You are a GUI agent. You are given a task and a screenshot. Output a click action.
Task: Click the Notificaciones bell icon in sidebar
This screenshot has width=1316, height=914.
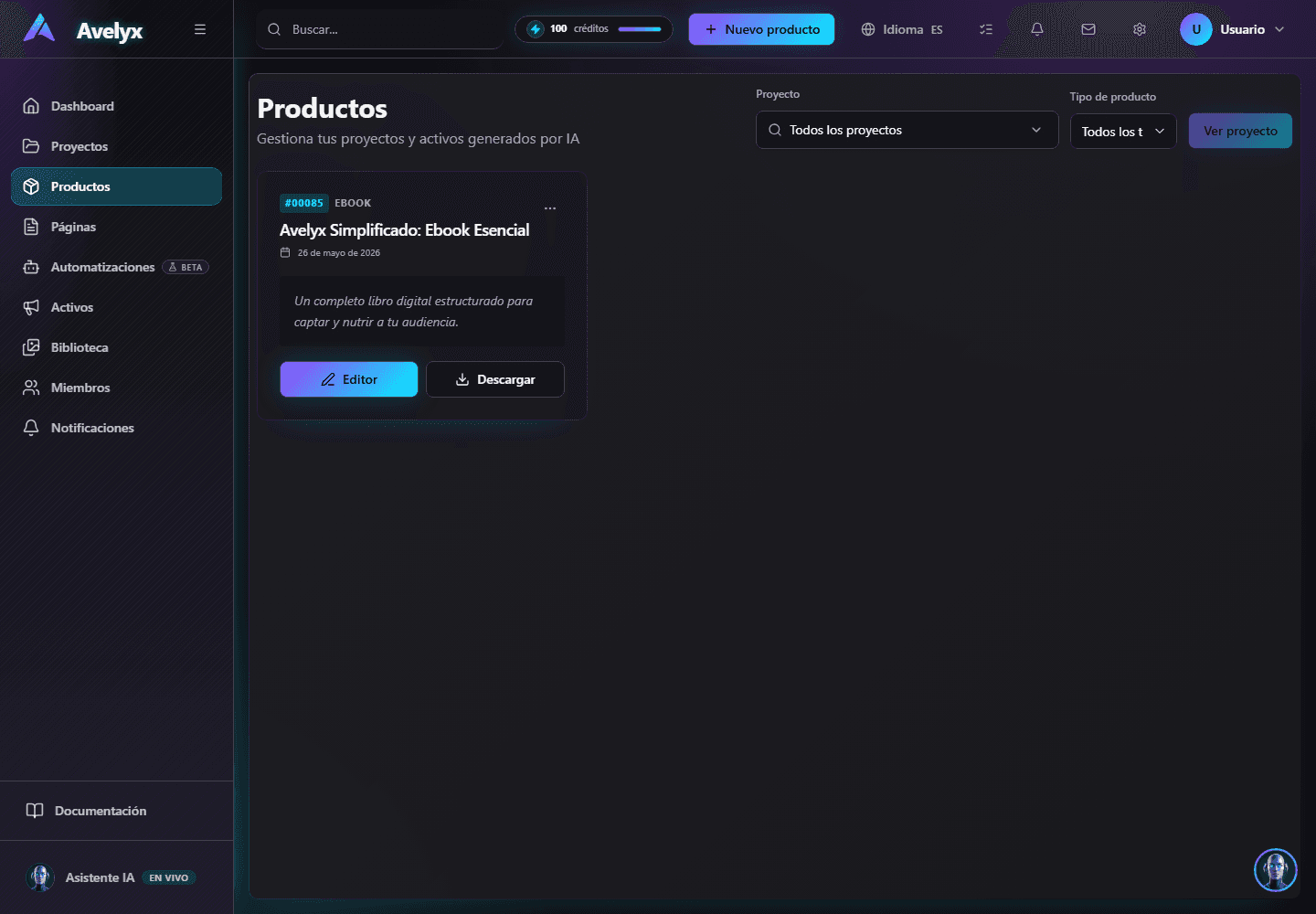(31, 428)
